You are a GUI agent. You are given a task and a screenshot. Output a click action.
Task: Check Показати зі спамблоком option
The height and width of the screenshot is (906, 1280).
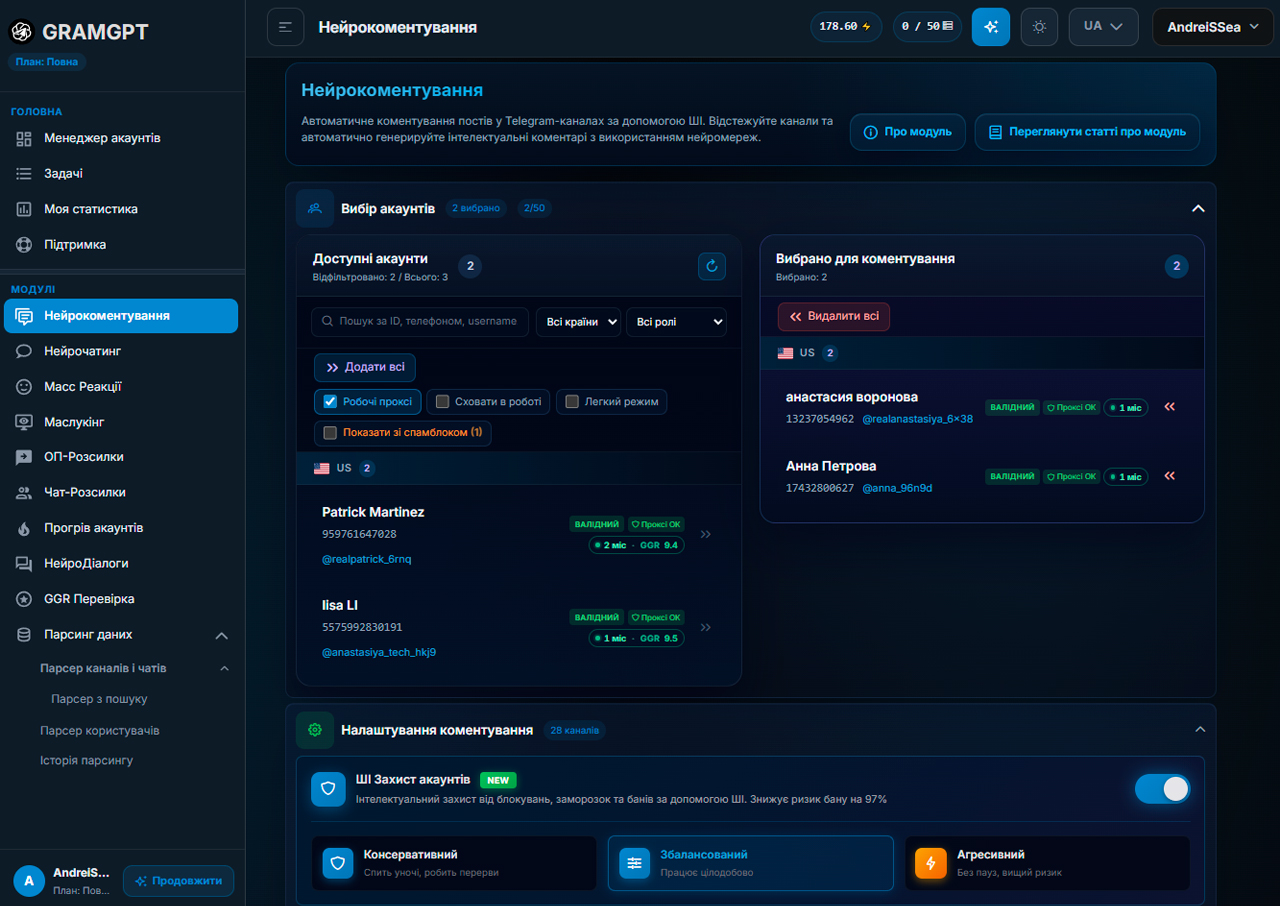pos(330,433)
